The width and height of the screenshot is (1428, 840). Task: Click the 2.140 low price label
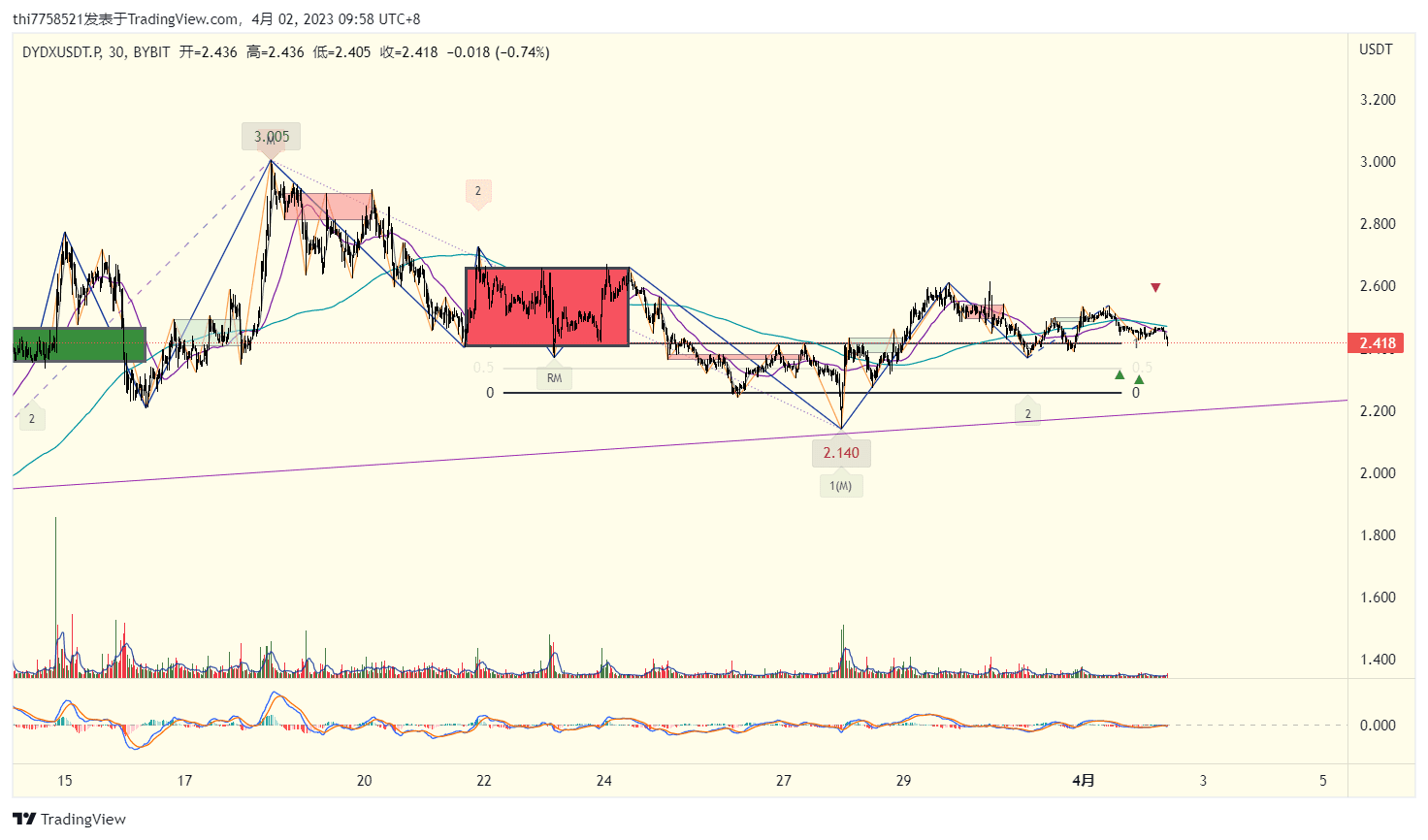click(x=841, y=453)
